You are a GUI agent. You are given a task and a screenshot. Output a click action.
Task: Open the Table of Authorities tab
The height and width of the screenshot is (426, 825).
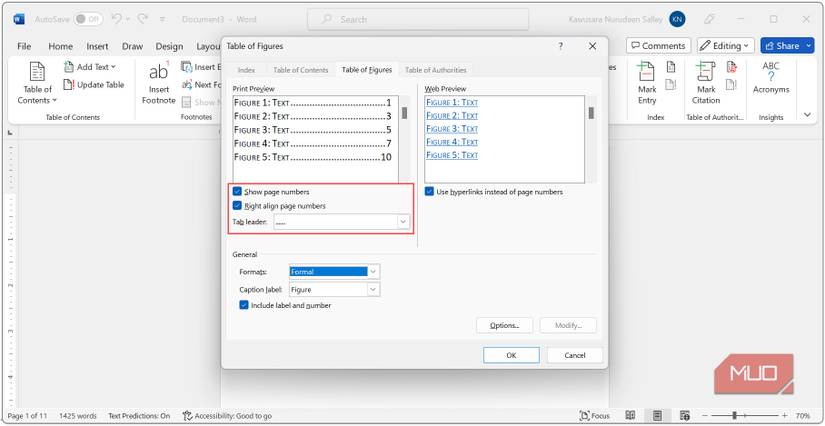(435, 69)
